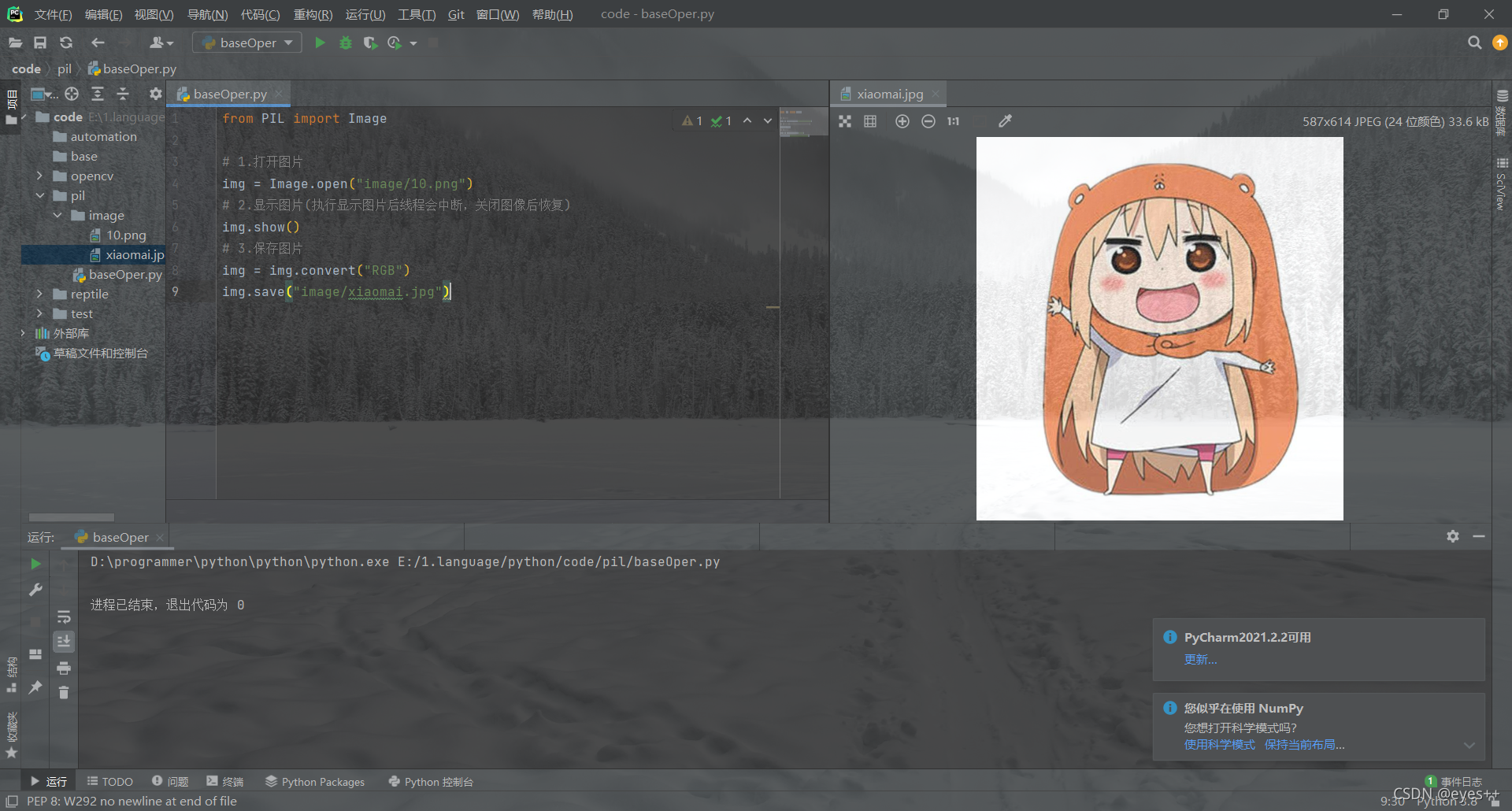Collapse the pil folder
This screenshot has width=1512, height=811.
[39, 195]
